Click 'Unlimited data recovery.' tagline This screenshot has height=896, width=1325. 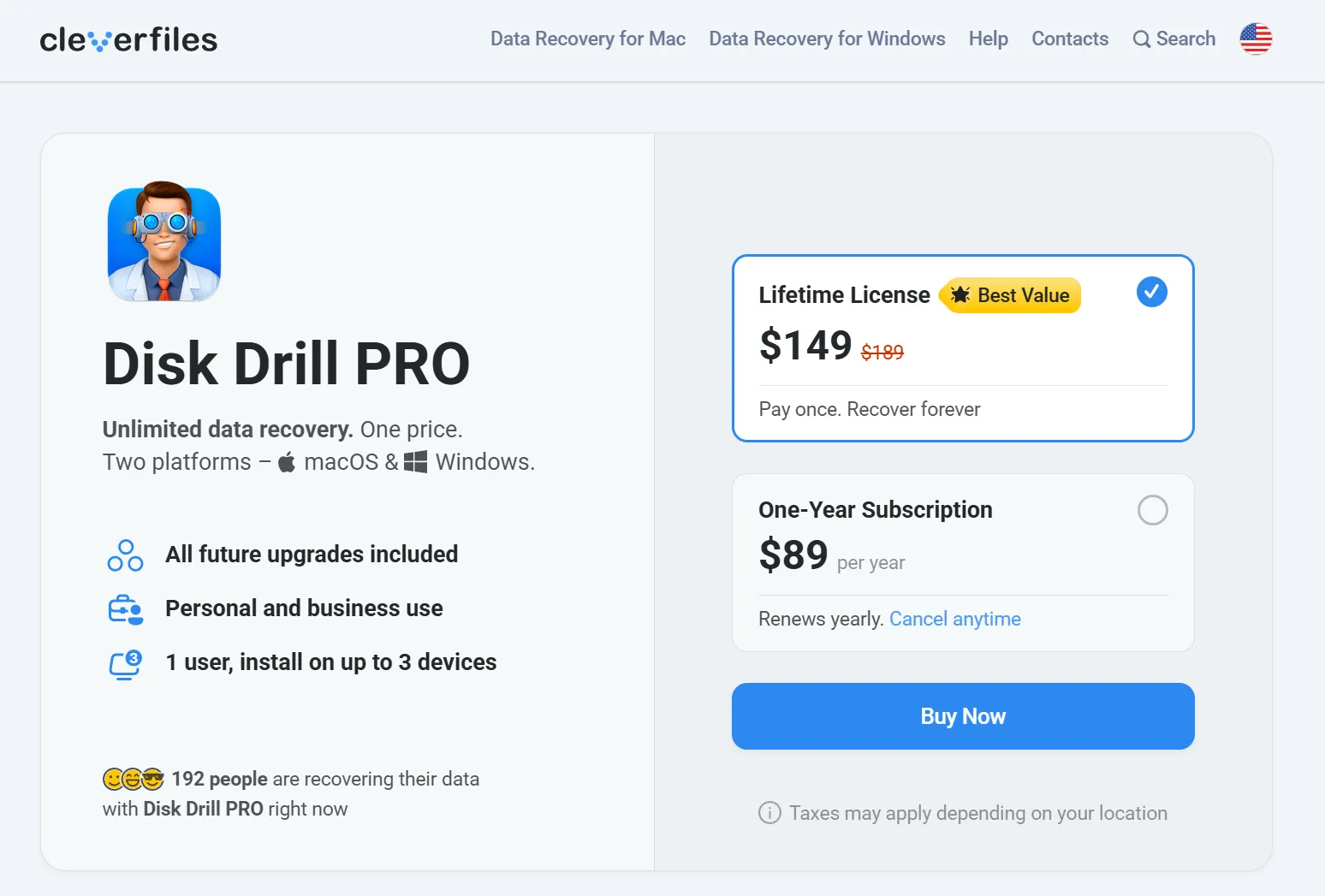click(228, 429)
